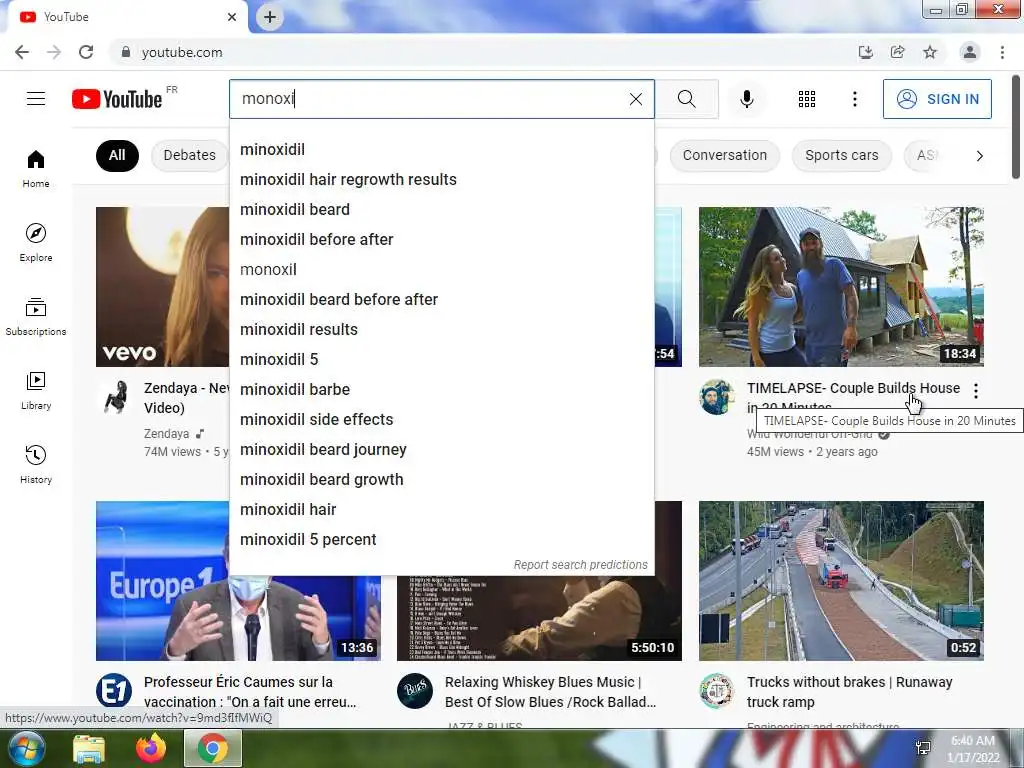
Task: Open the runaway truck ramp thumbnail
Action: click(841, 581)
